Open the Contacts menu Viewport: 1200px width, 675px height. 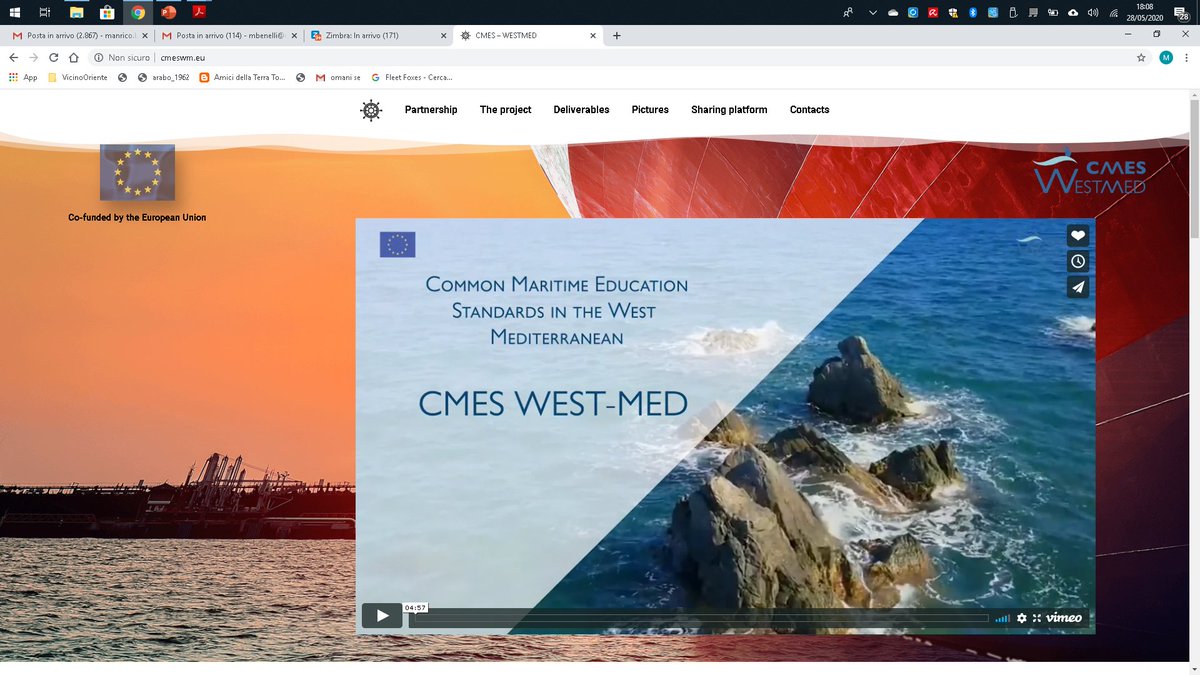coord(809,110)
